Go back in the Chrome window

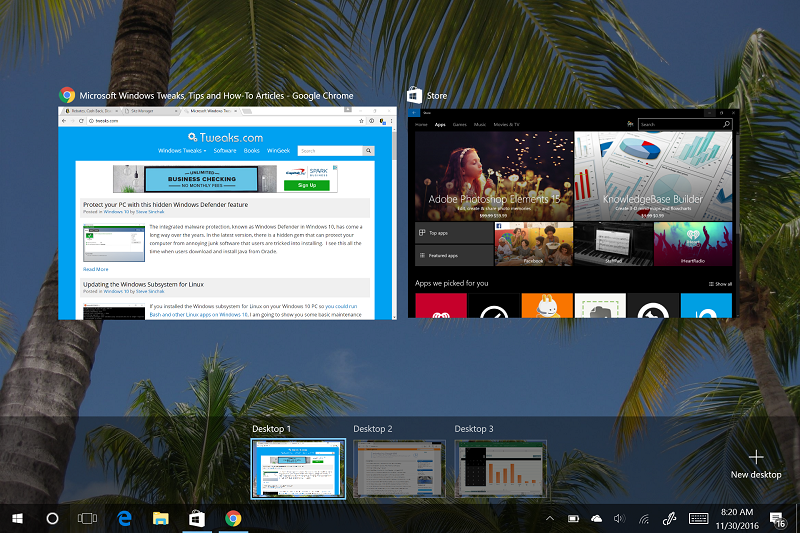64,121
